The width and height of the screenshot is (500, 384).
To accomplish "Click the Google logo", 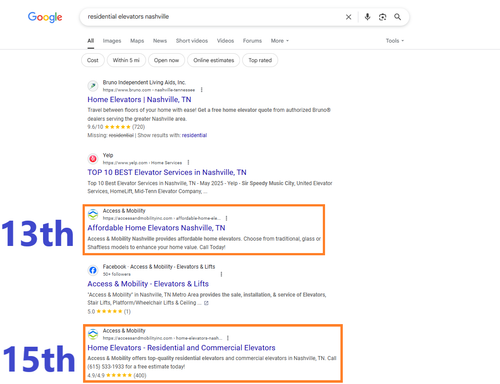I will tap(45, 17).
